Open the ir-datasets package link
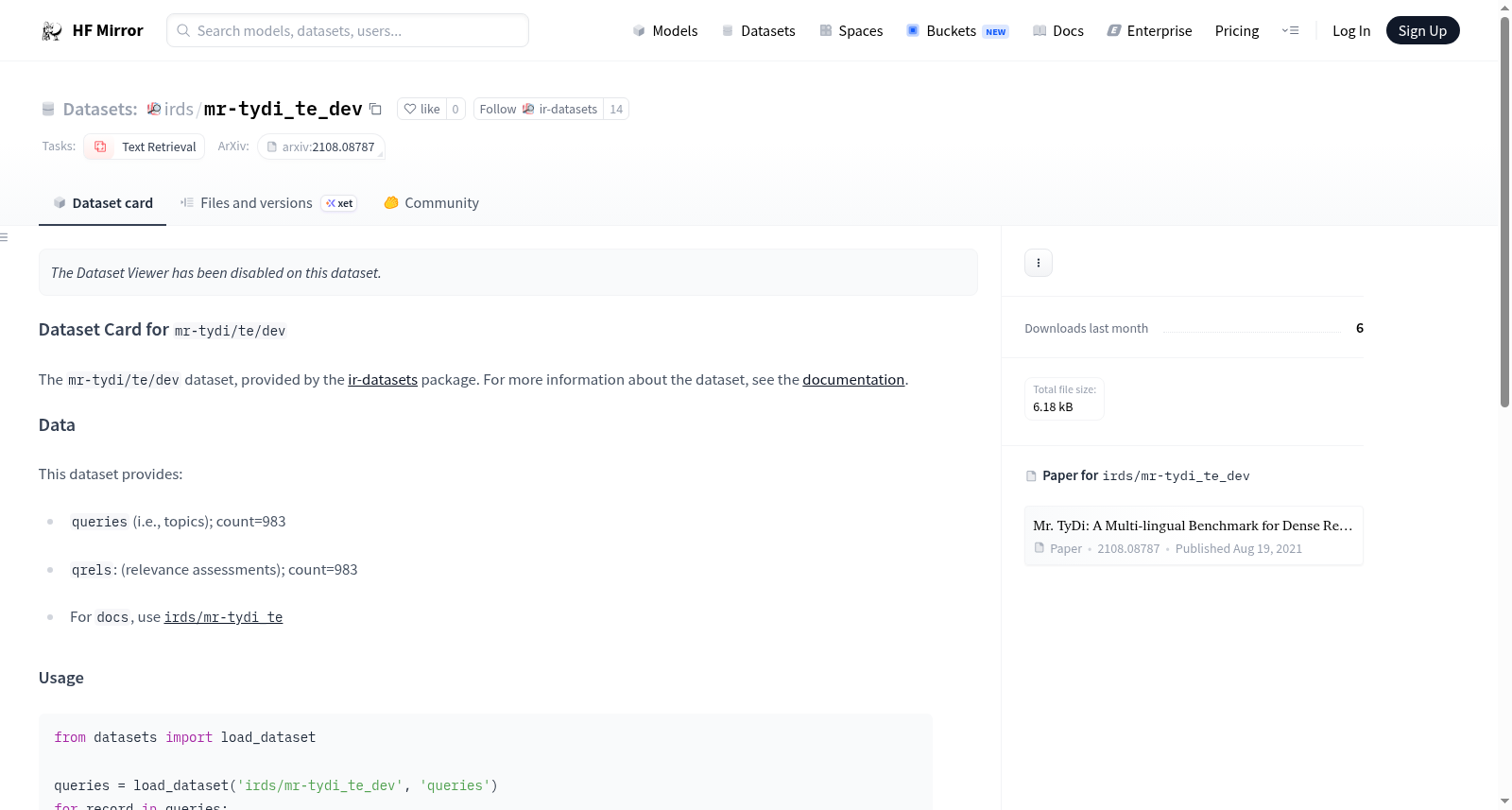 [383, 380]
